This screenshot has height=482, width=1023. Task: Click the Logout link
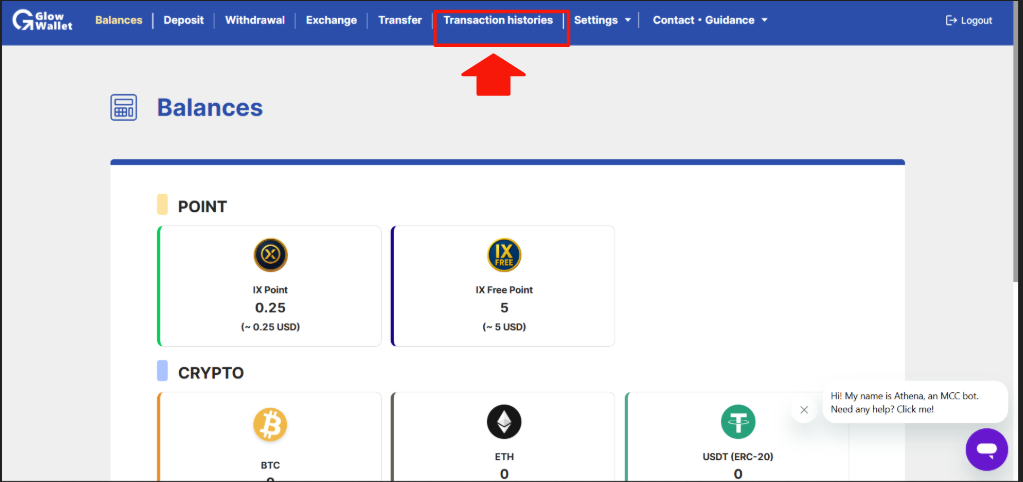(969, 21)
